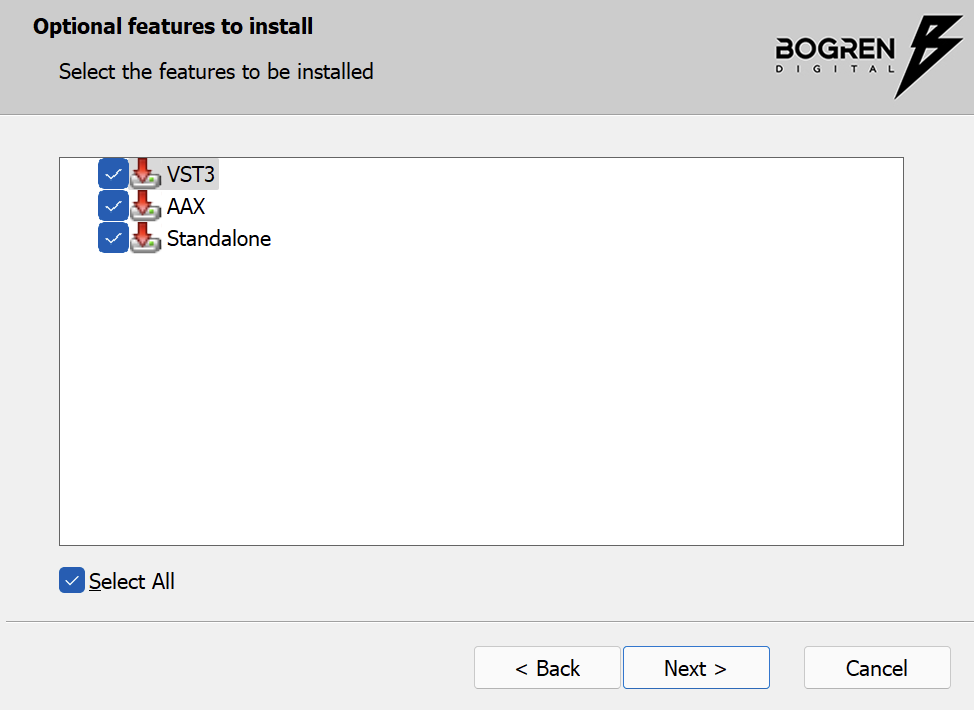Go to the next installer page

696,668
